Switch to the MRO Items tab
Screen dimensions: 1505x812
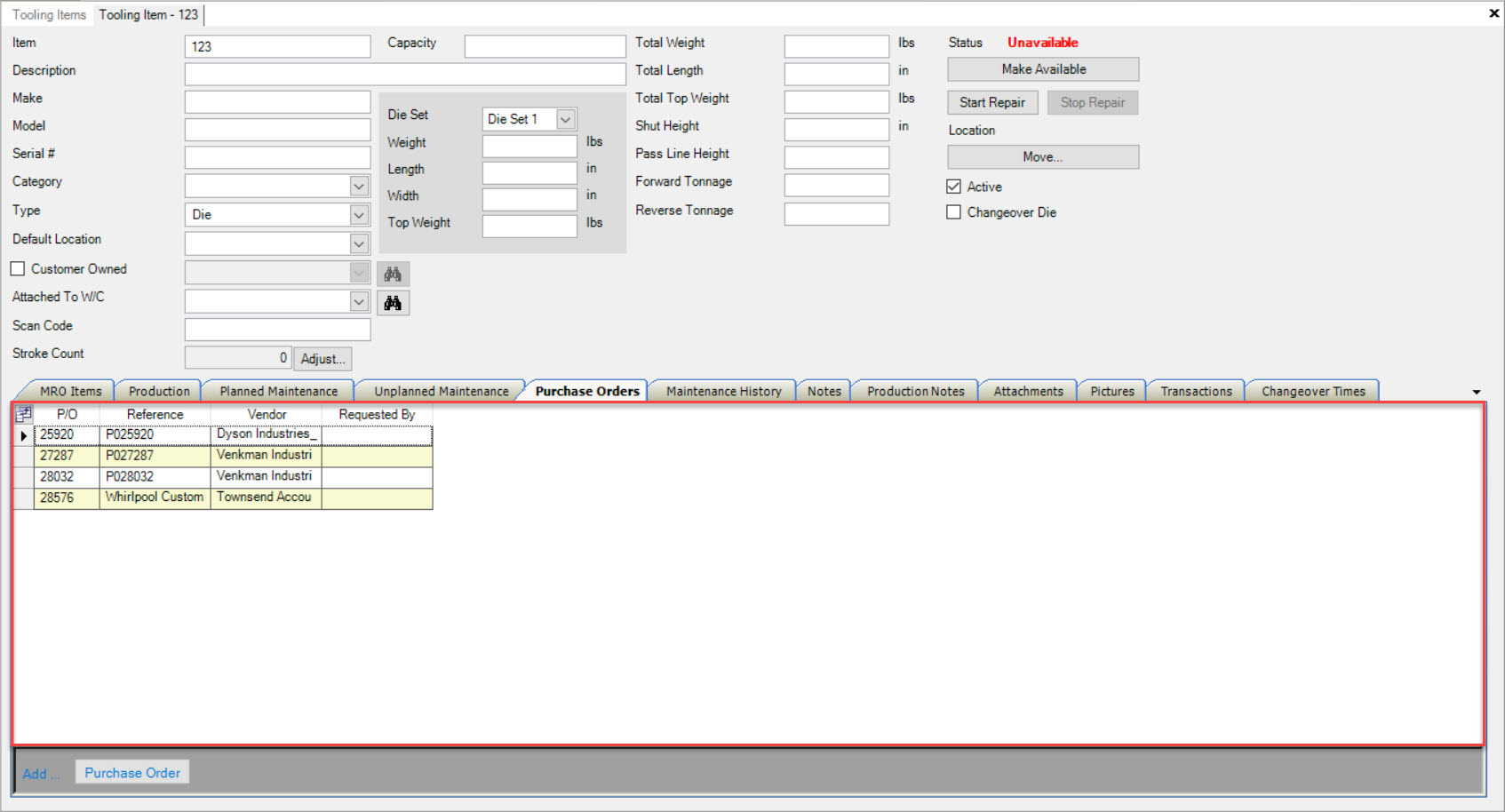click(x=70, y=391)
